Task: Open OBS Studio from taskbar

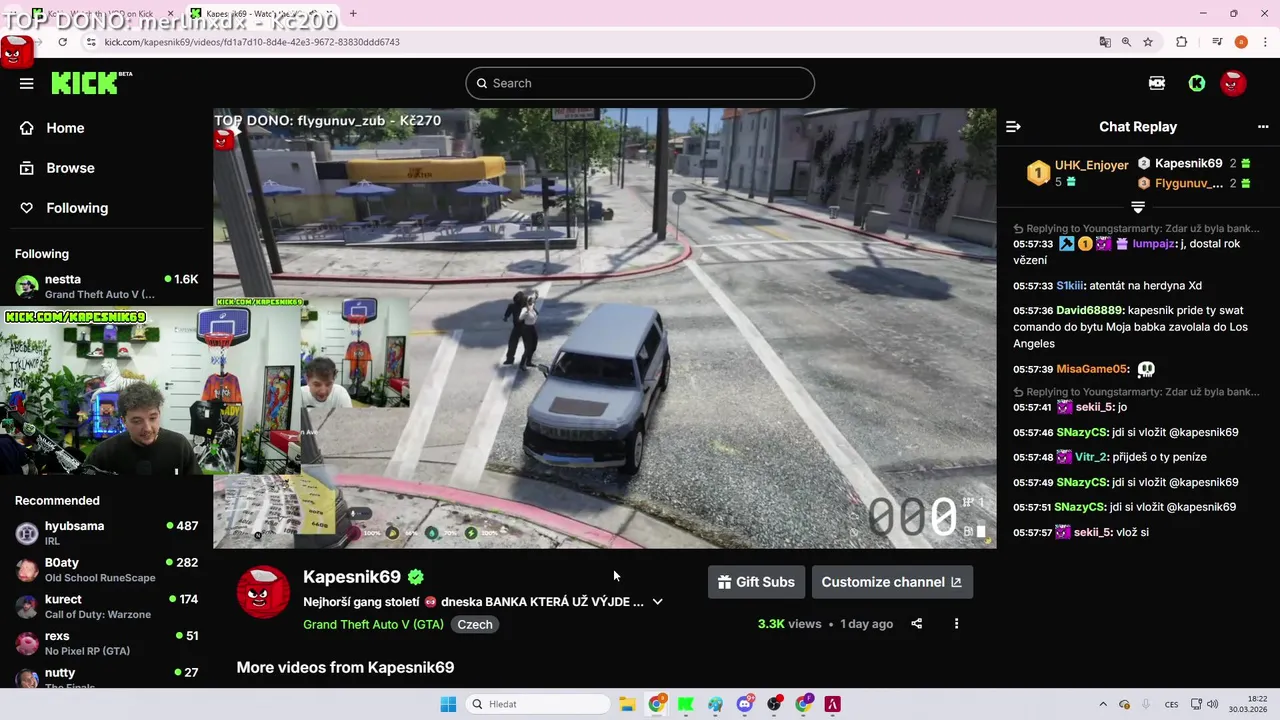Action: click(774, 704)
